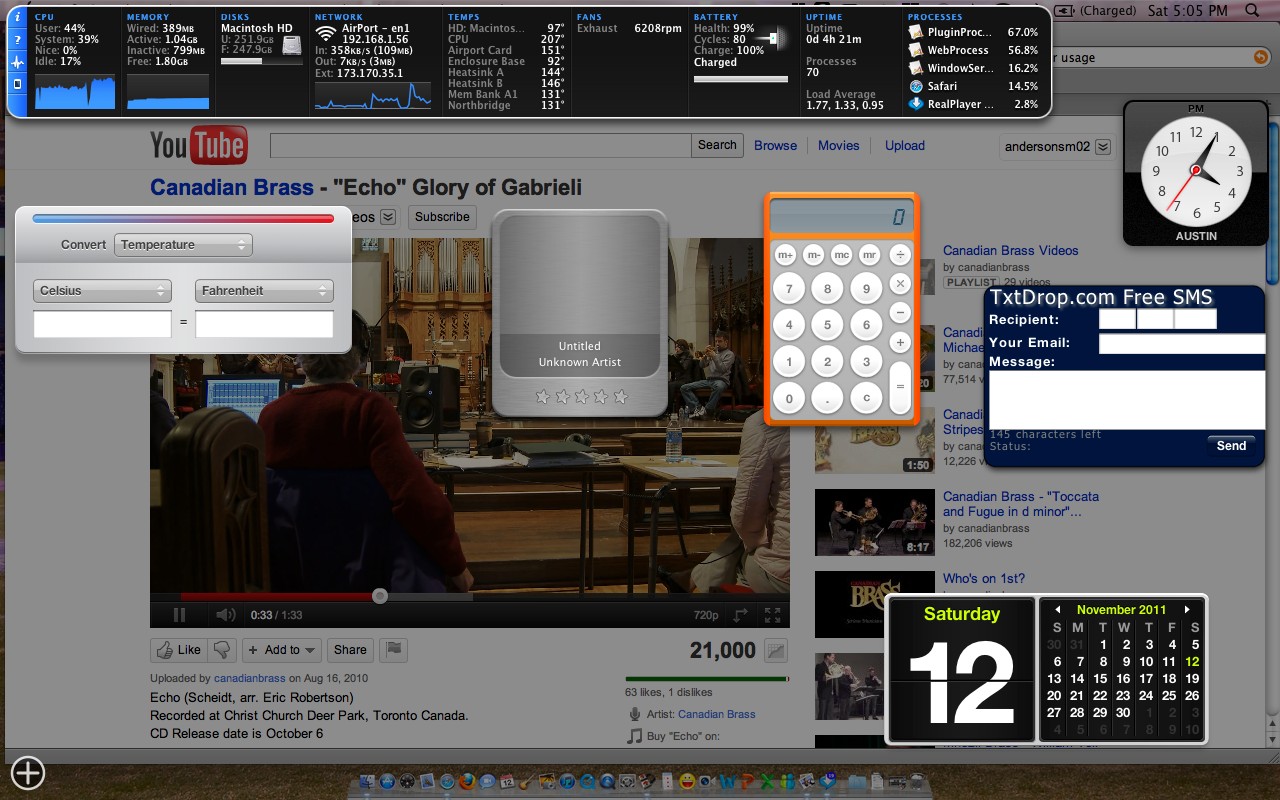Click the Macintosh HD disk icon
Viewport: 1280px width, 800px height.
(x=291, y=46)
